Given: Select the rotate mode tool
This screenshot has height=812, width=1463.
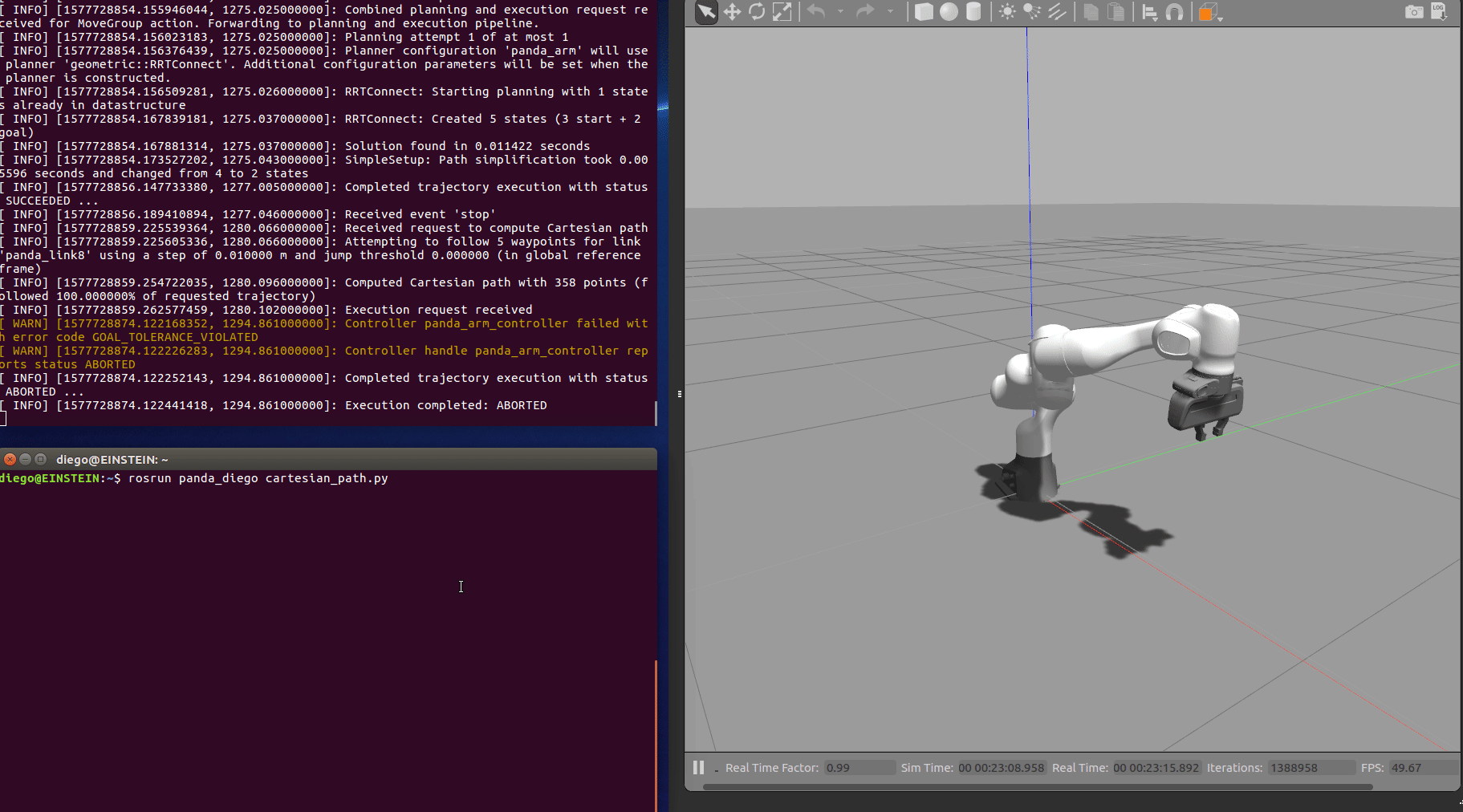Looking at the screenshot, I should click(x=757, y=12).
